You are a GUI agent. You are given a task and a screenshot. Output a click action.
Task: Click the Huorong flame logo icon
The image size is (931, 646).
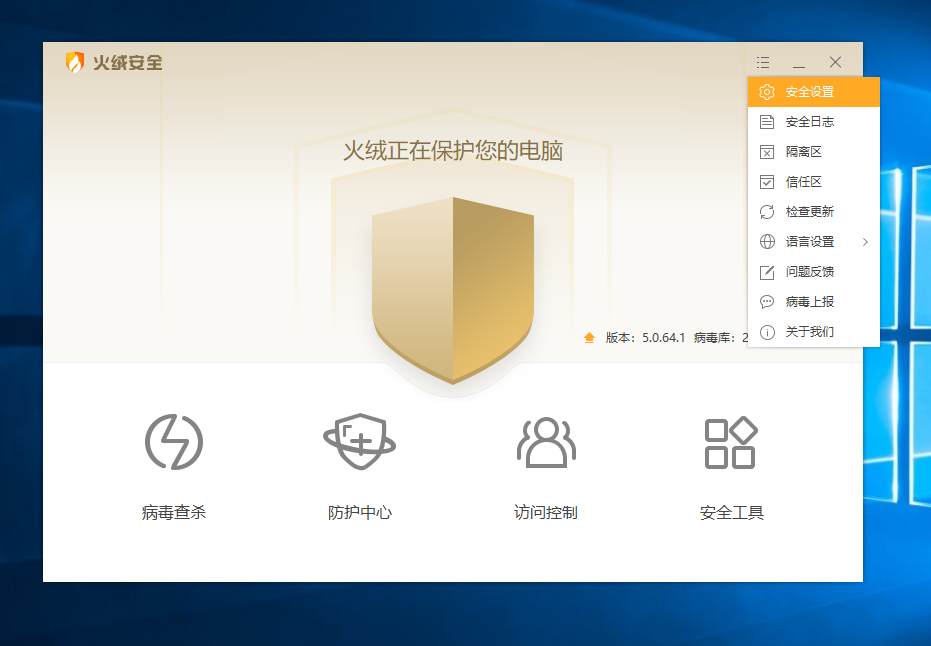(x=74, y=62)
